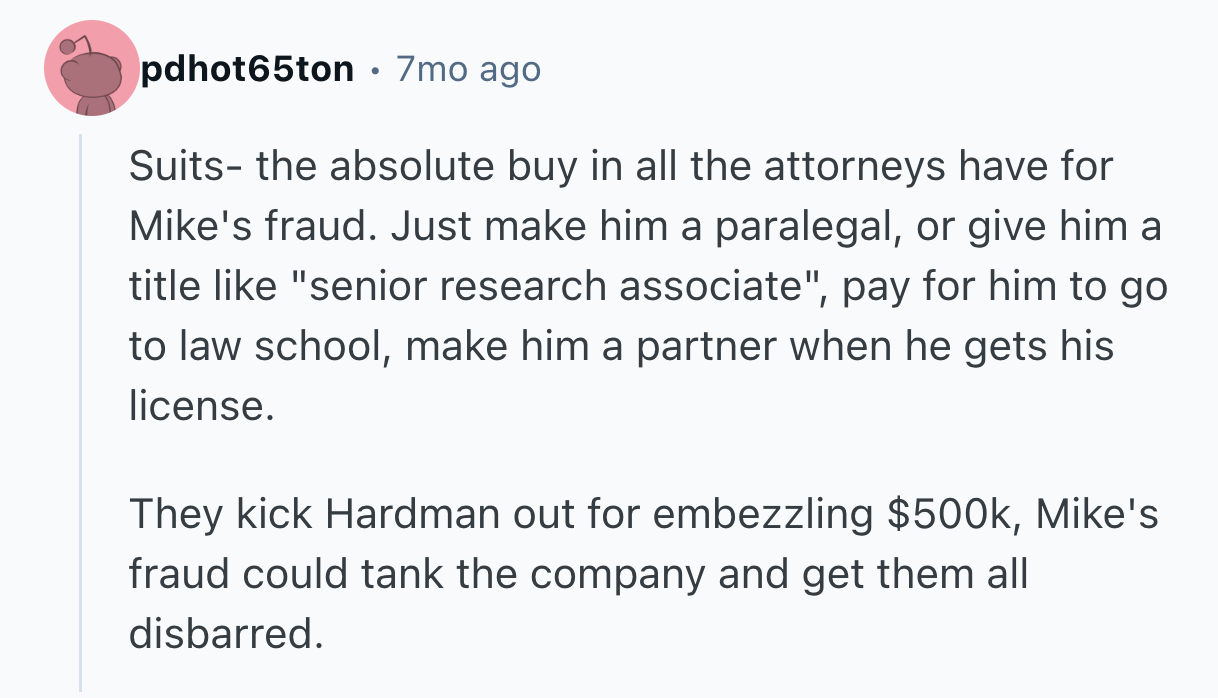Click the dot separator beside the username
1218x698 pixels.
click(x=374, y=69)
